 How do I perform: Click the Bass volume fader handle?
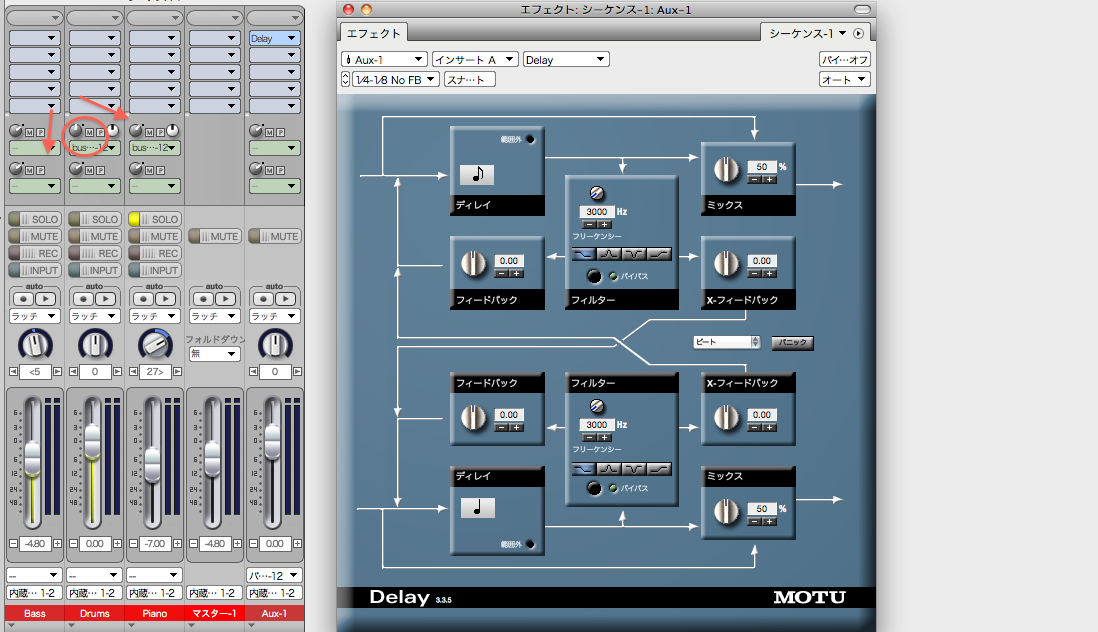tap(33, 460)
